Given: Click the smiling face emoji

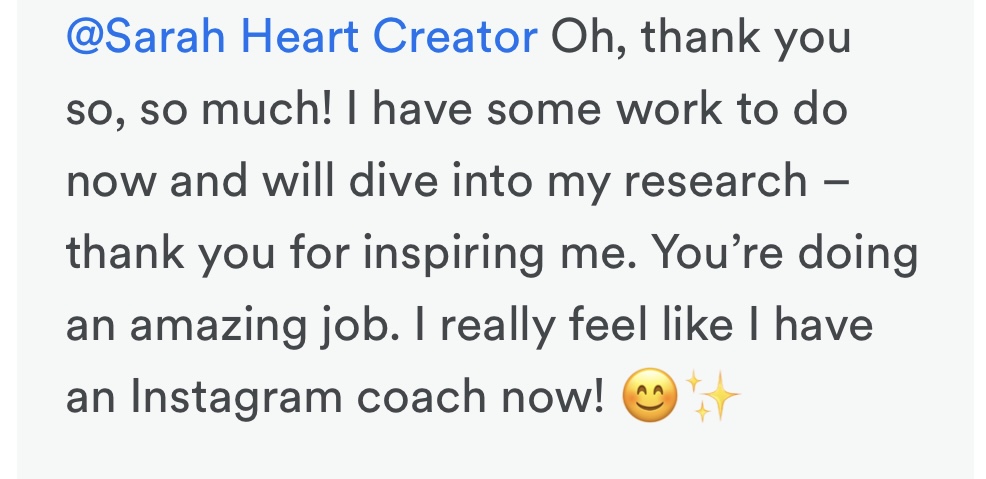Looking at the screenshot, I should coord(650,394).
